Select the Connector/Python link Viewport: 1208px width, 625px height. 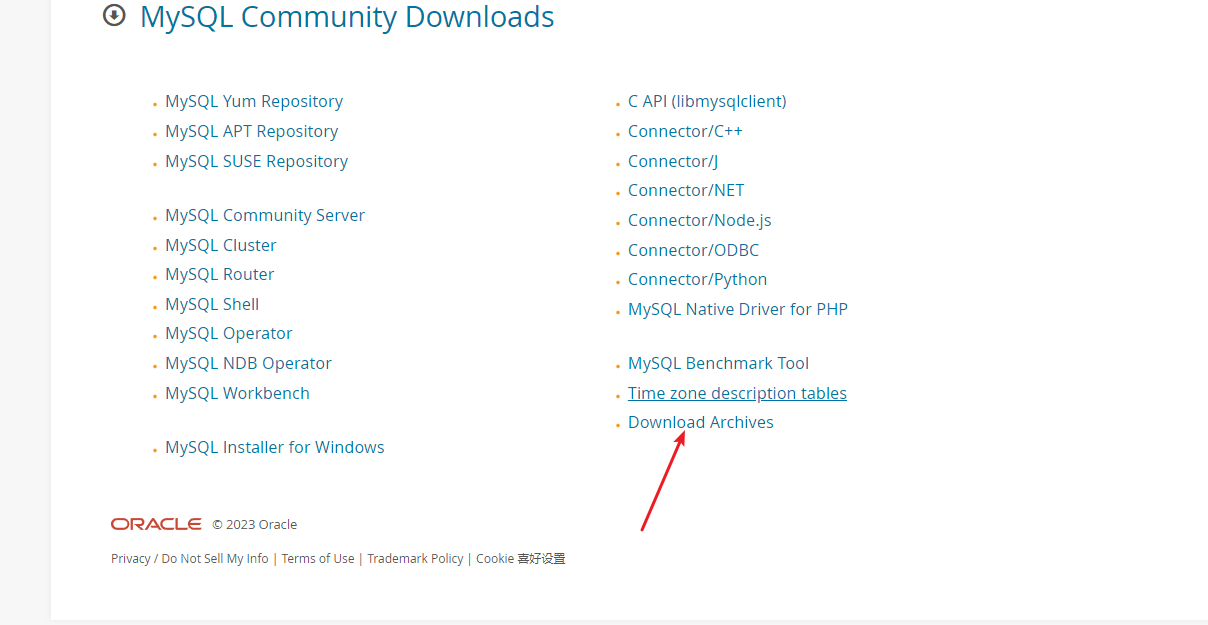click(x=698, y=279)
